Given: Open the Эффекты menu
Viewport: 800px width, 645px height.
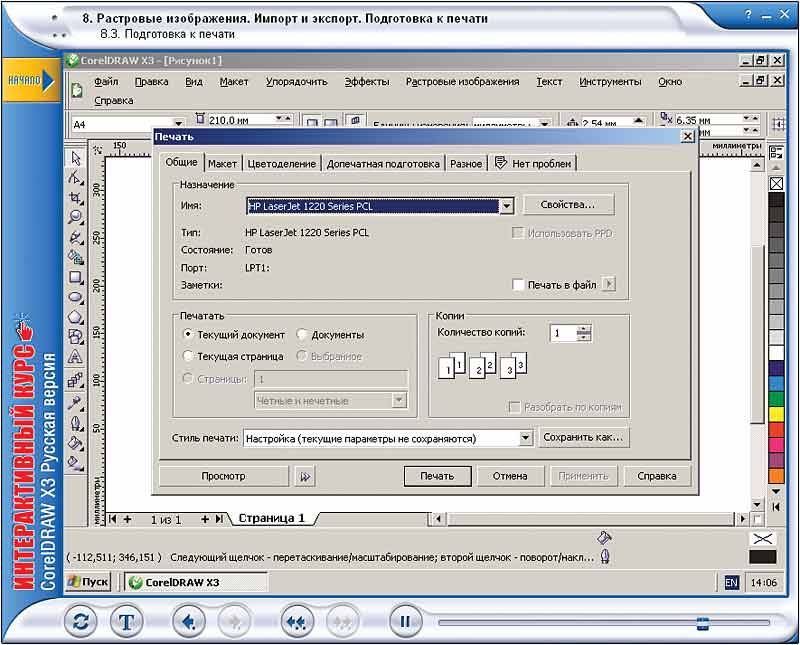Looking at the screenshot, I should pyautogui.click(x=366, y=82).
